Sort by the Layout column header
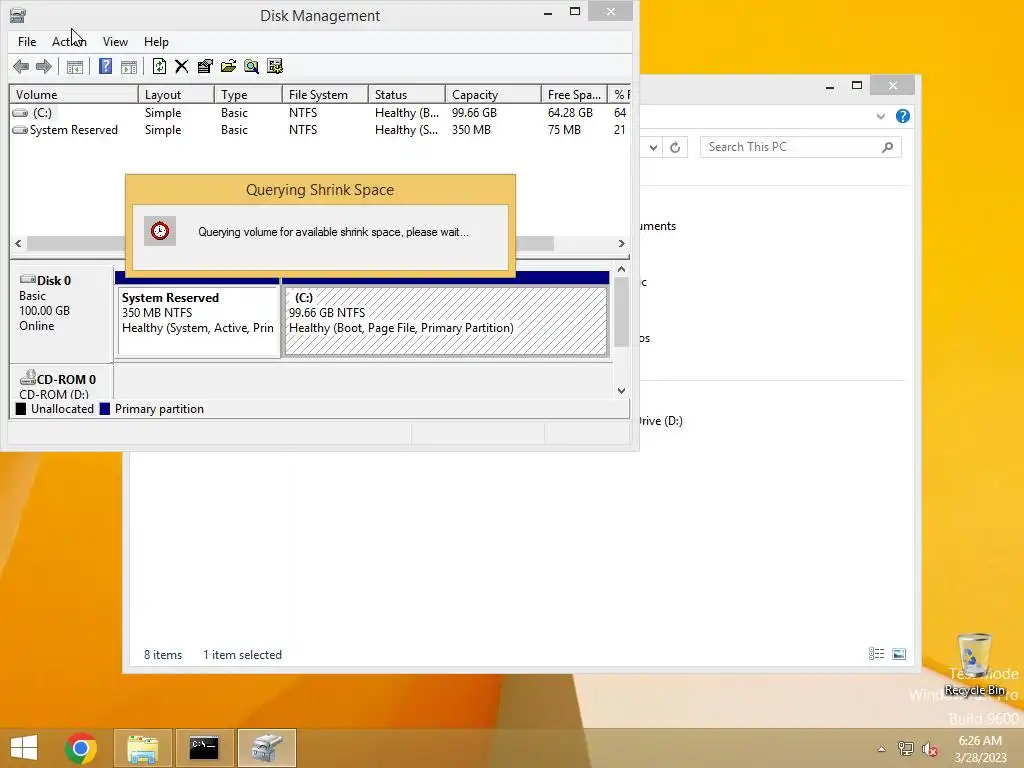Viewport: 1024px width, 768px height. point(176,95)
